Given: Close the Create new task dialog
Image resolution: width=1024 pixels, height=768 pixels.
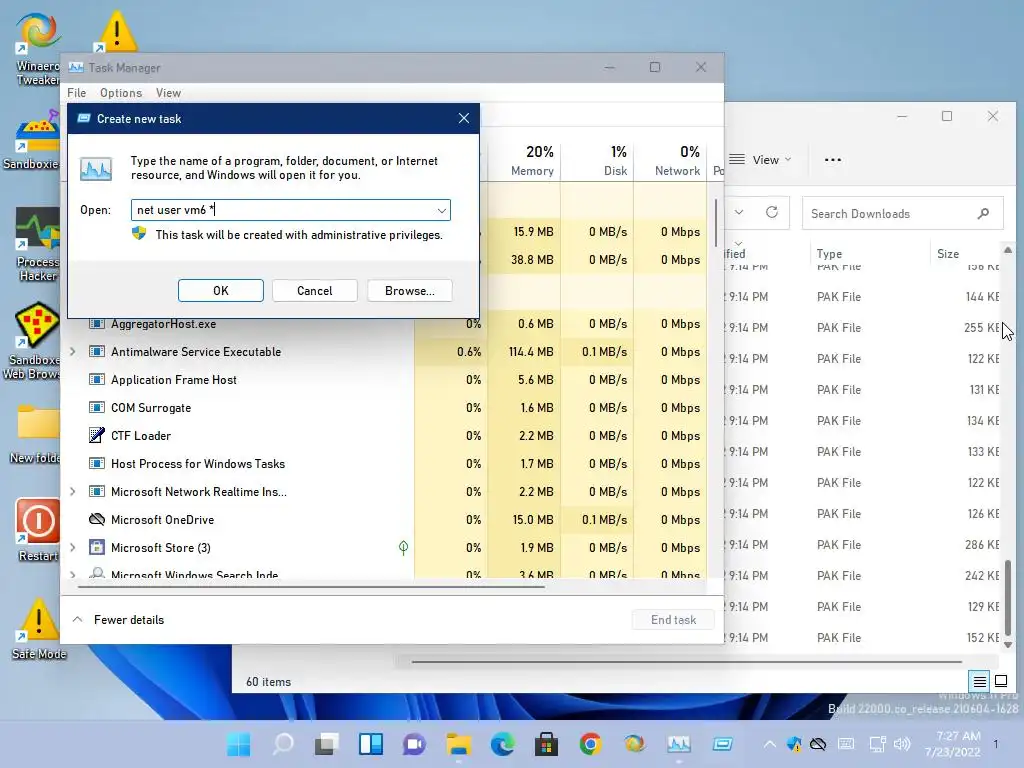Looking at the screenshot, I should click(464, 118).
